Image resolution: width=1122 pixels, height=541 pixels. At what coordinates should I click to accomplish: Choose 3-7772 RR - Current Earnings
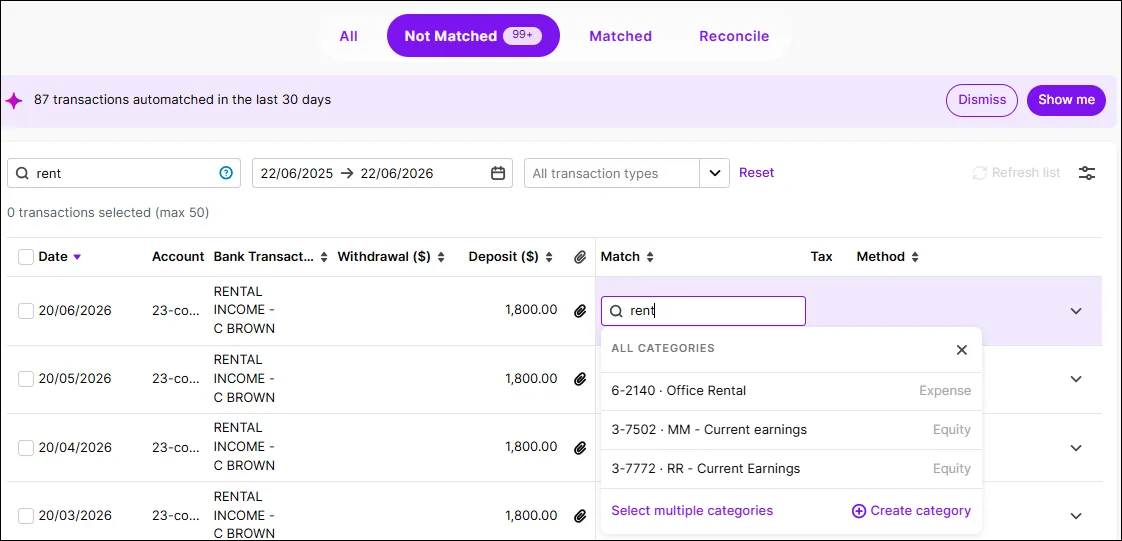[x=791, y=469]
